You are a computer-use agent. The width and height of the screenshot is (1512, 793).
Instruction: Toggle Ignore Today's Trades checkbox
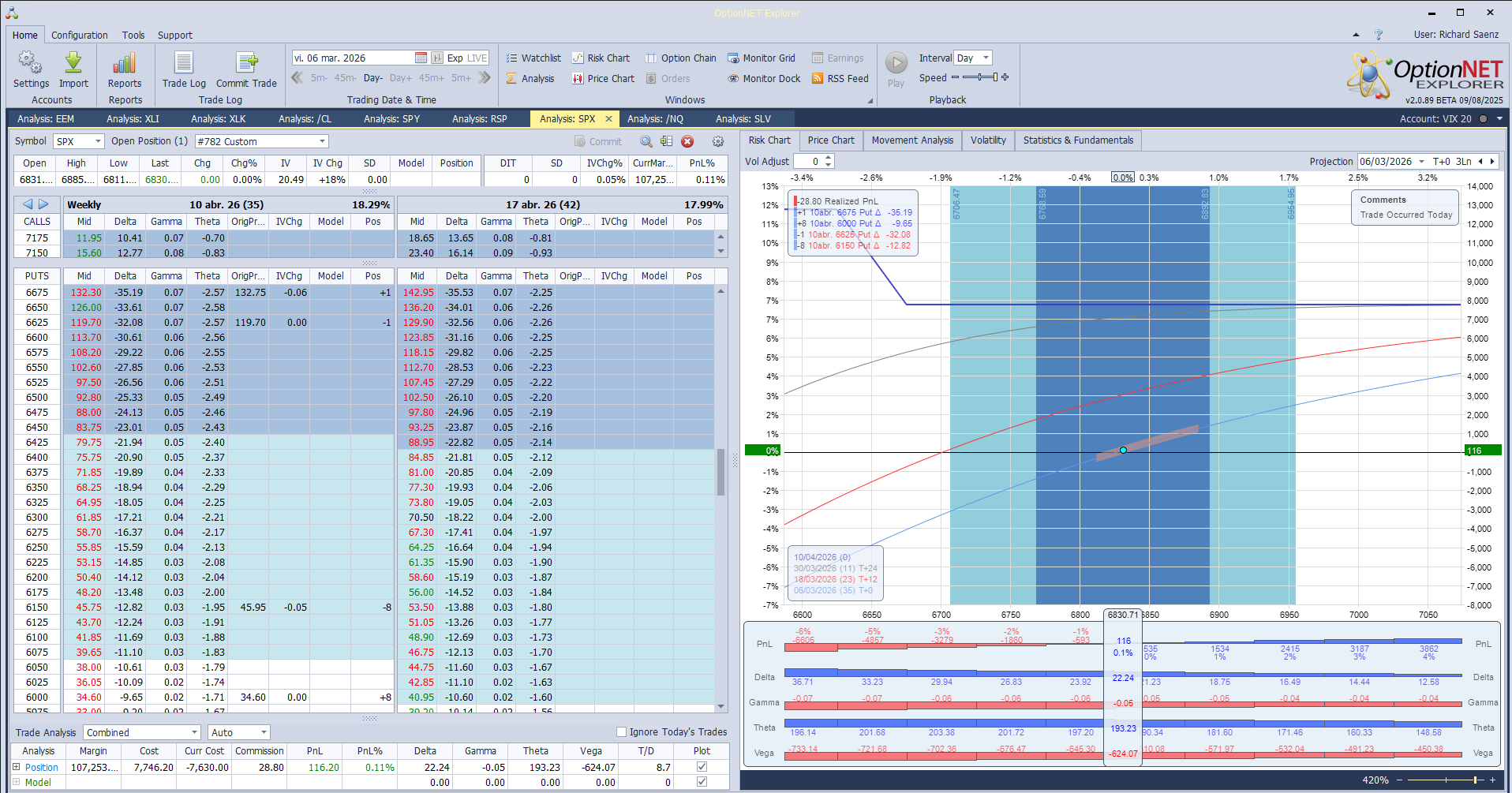[x=621, y=731]
